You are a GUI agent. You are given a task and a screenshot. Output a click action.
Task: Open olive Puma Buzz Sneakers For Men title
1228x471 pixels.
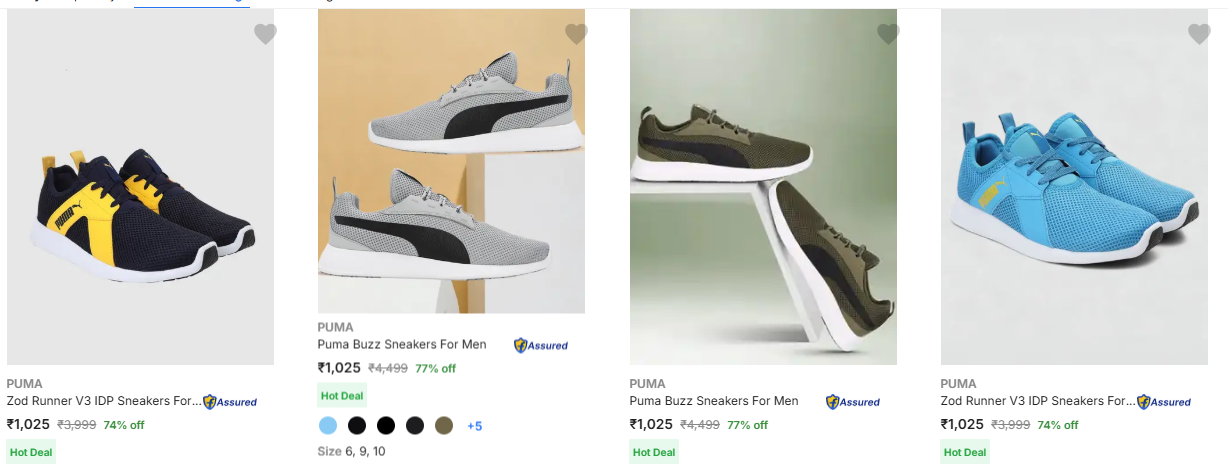714,401
